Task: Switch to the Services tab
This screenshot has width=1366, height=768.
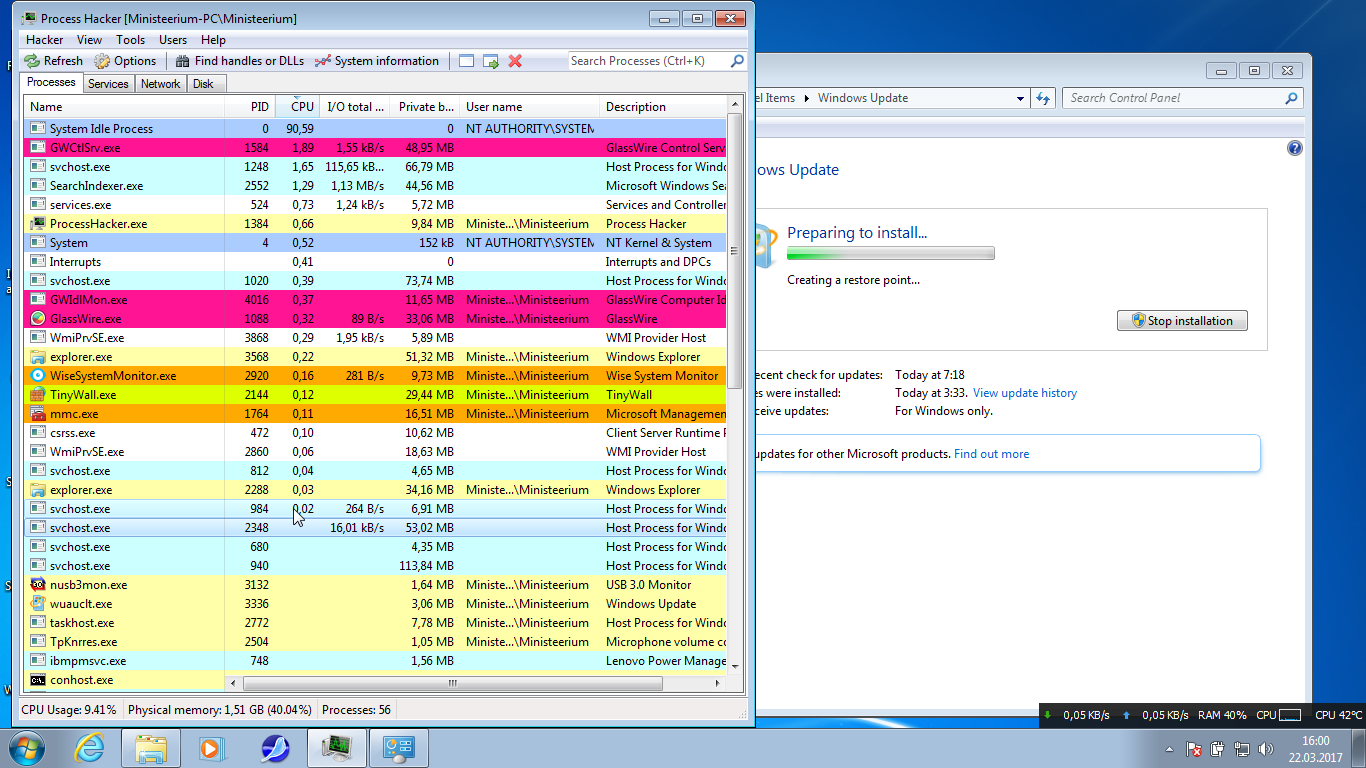Action: (x=108, y=84)
